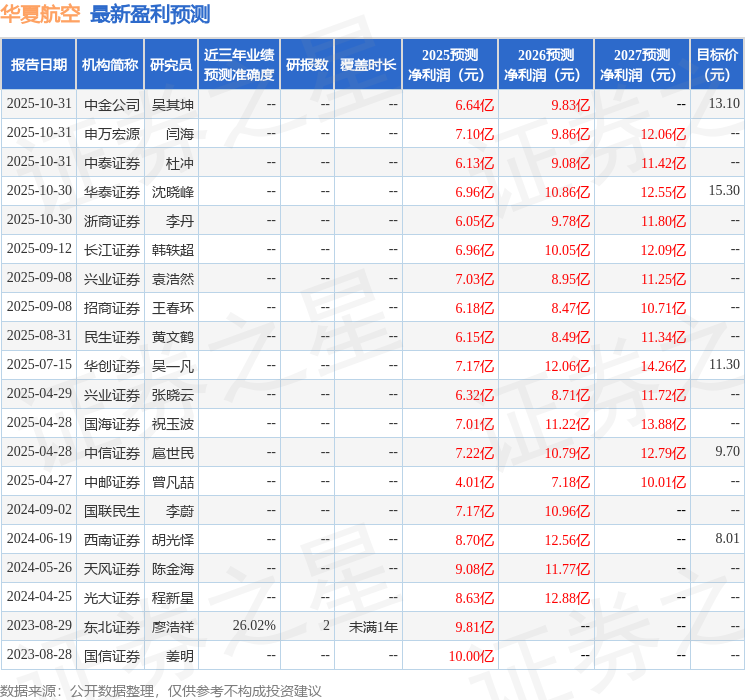The height and width of the screenshot is (700, 745).
Task: Click the 2025预测净利润 column header
Action: (x=450, y=64)
